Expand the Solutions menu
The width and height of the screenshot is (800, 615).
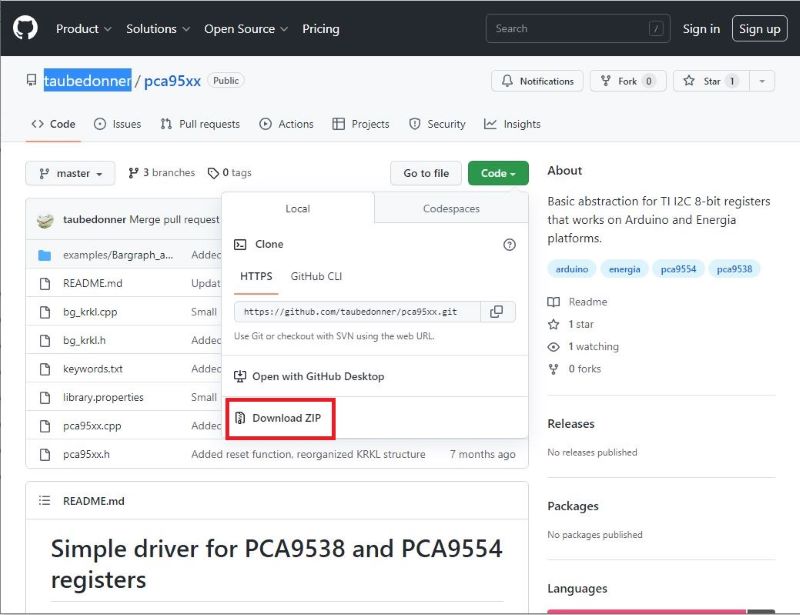coord(158,29)
